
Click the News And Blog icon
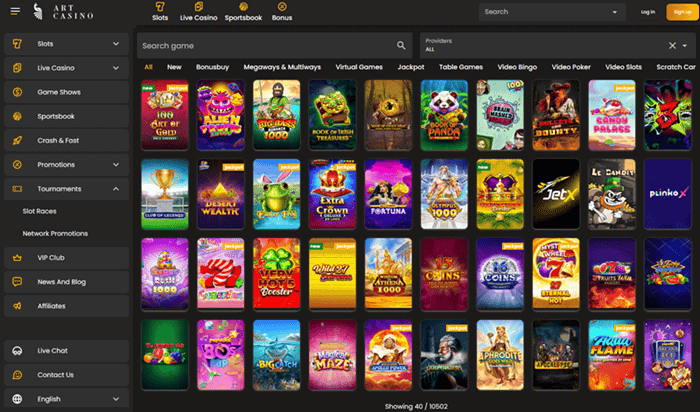(17, 282)
